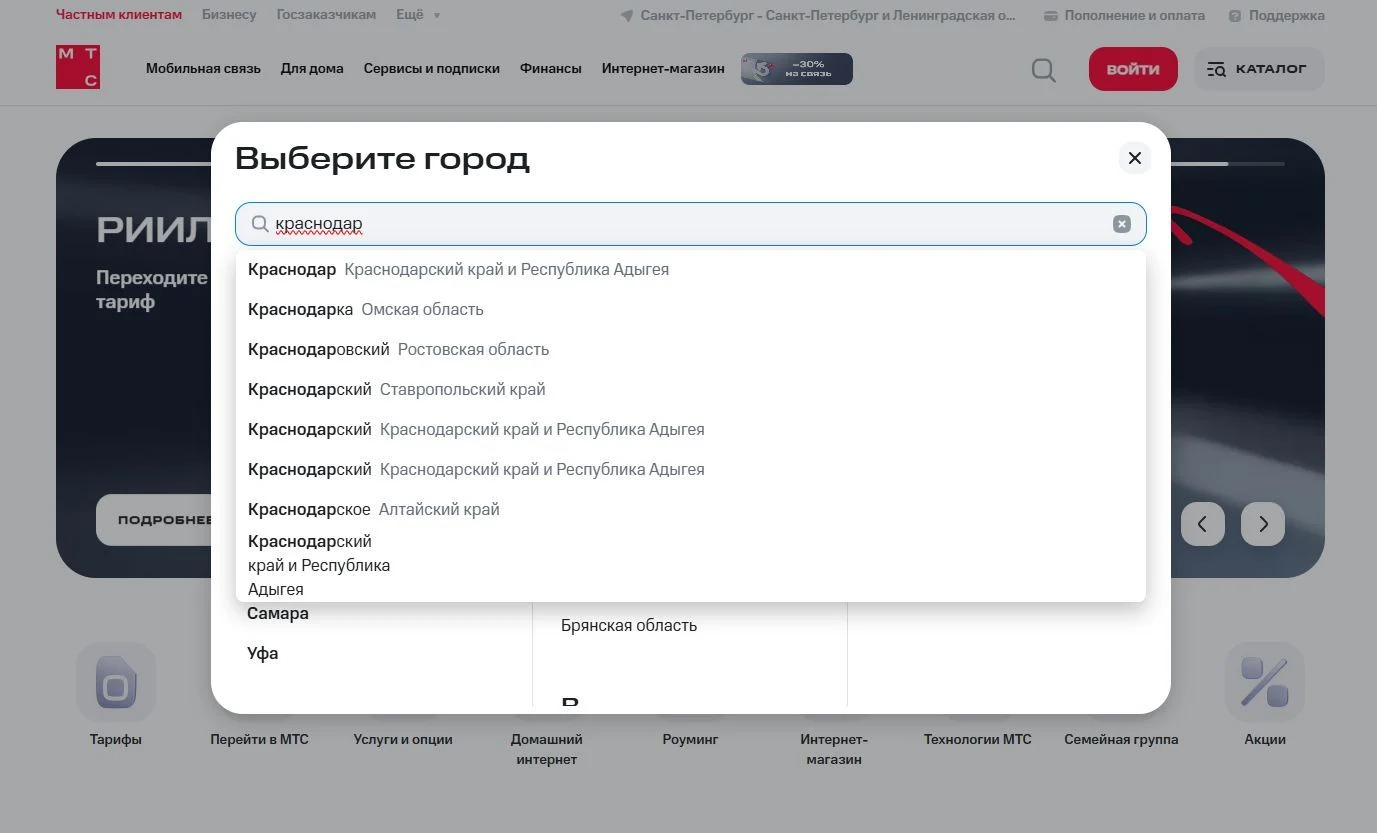Open Для дома menu

pos(312,69)
